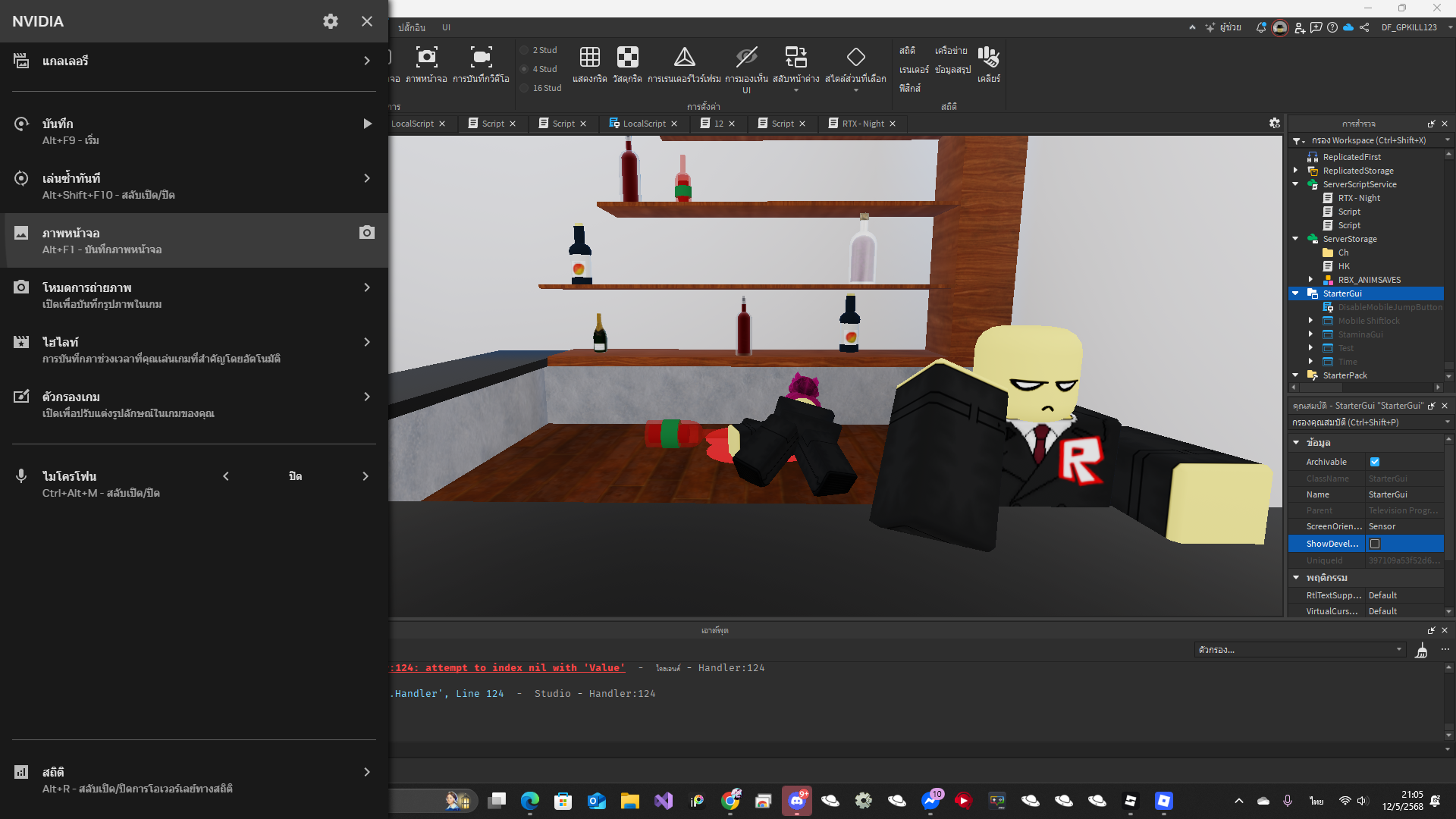Select HK script in Explorer
Screen dimensions: 1456x819
pos(1343,266)
